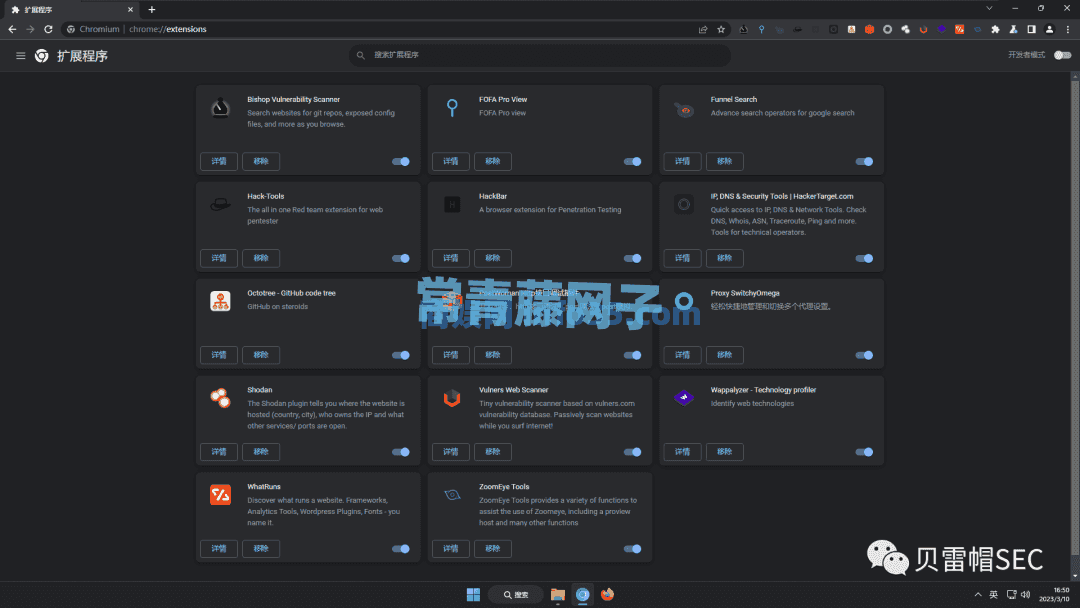The width and height of the screenshot is (1080, 608).
Task: Disable the Proxy SwitchyOmega extension
Action: point(864,355)
